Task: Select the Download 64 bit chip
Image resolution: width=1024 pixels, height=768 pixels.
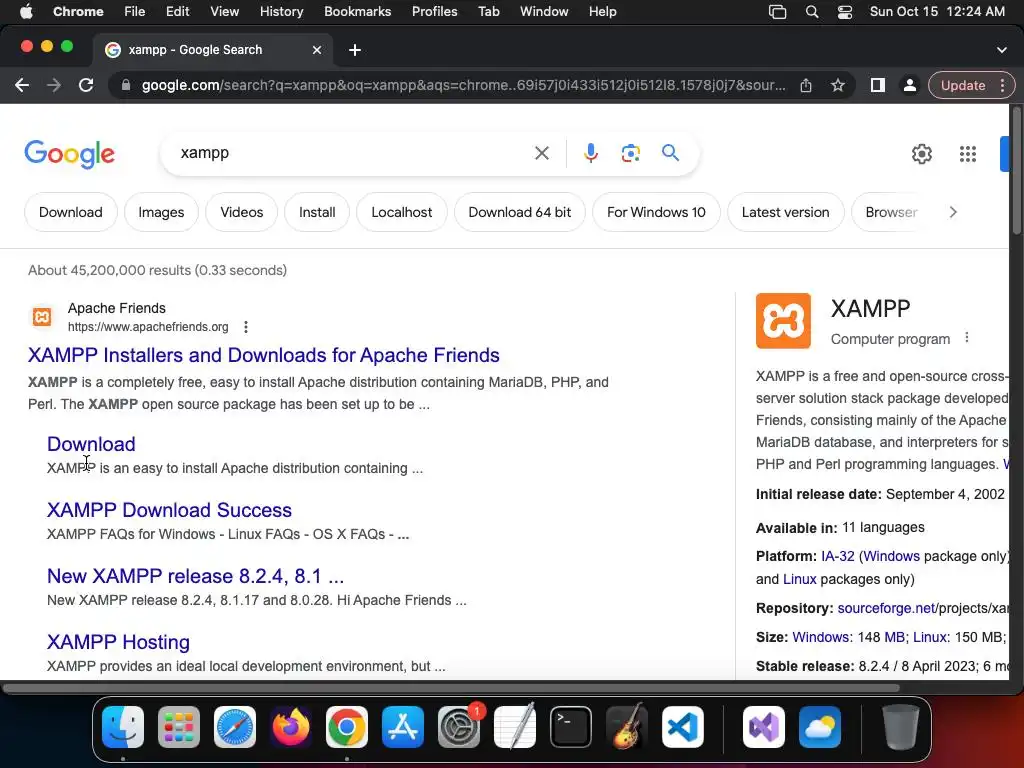Action: click(x=520, y=212)
